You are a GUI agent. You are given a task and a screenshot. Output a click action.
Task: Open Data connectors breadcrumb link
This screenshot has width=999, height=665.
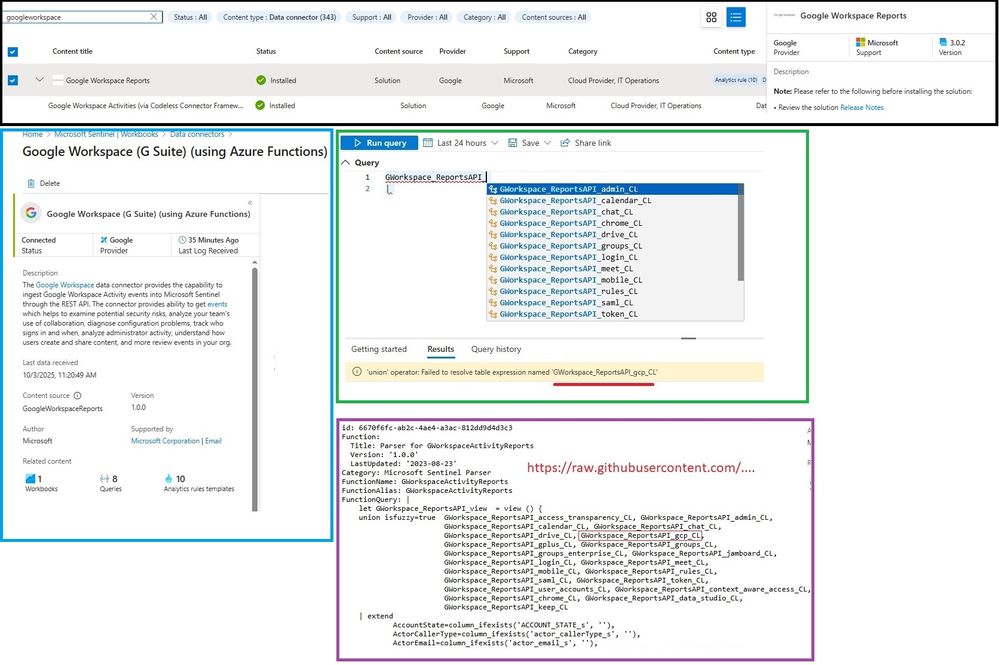[x=197, y=134]
